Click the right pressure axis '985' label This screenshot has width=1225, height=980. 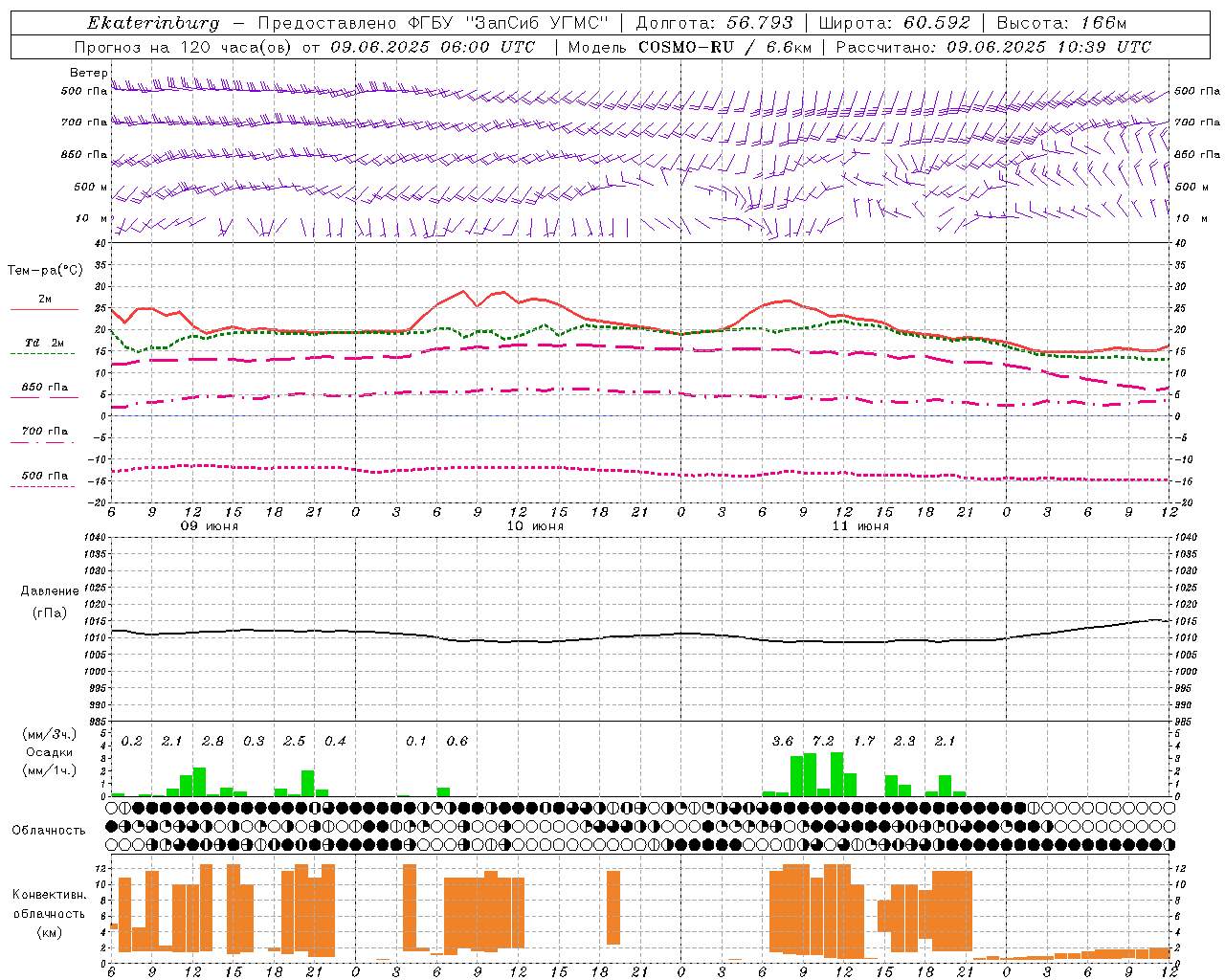click(x=1185, y=722)
